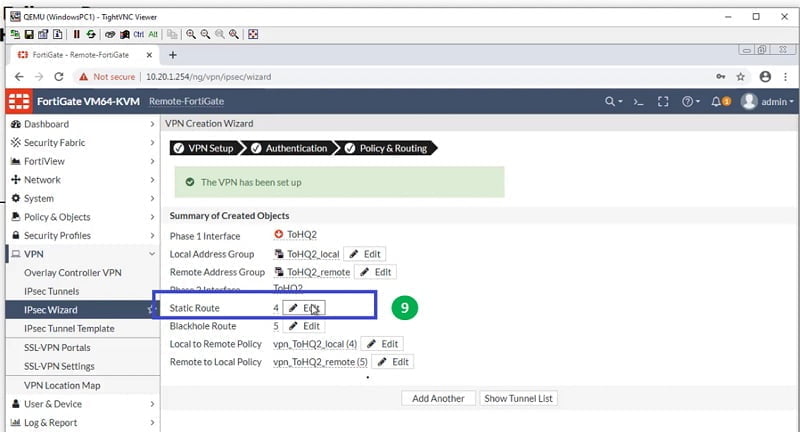Expand FortiView menu
This screenshot has width=800, height=432.
83,161
